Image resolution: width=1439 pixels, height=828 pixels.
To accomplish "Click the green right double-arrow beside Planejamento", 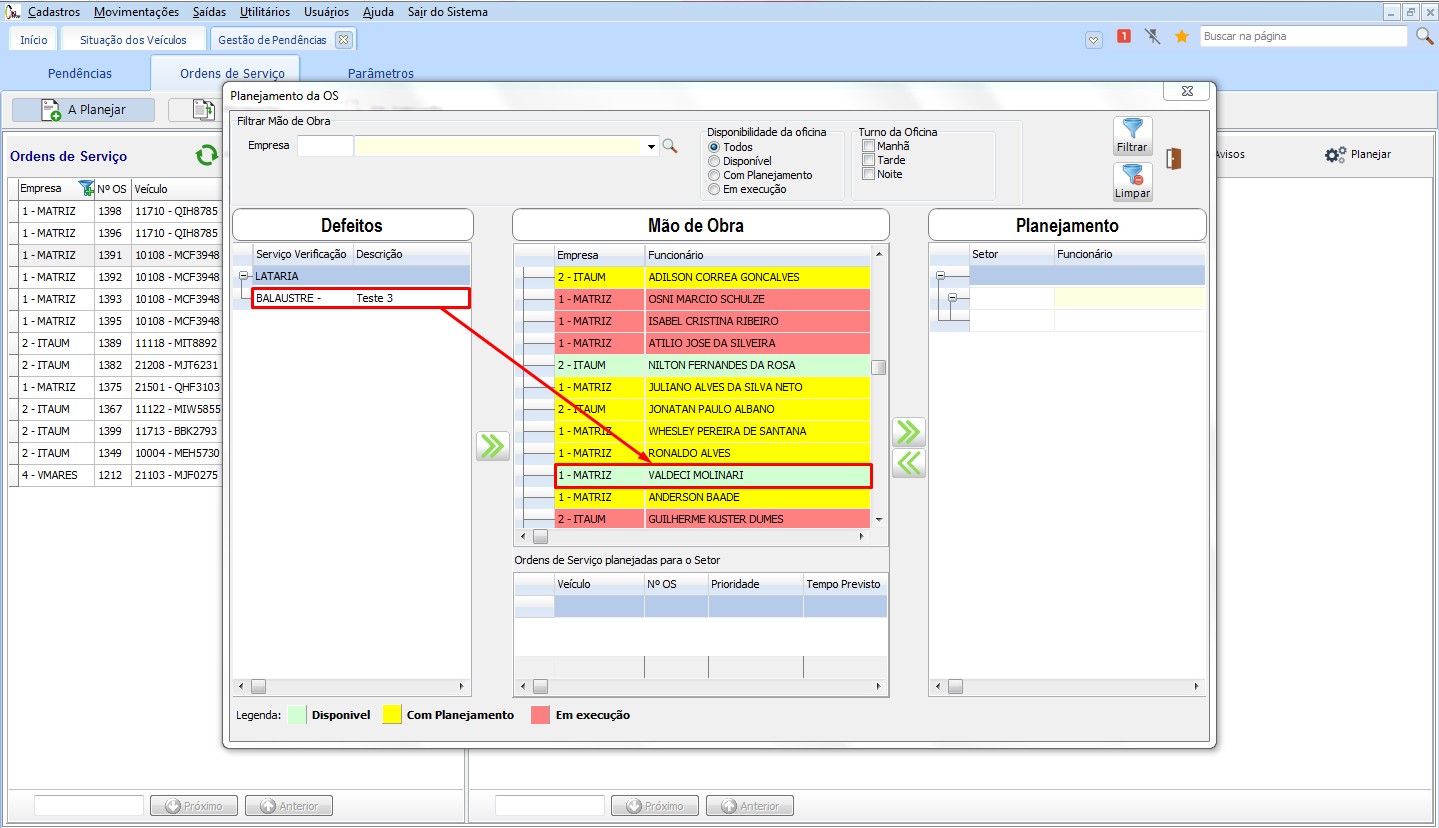I will coord(908,432).
